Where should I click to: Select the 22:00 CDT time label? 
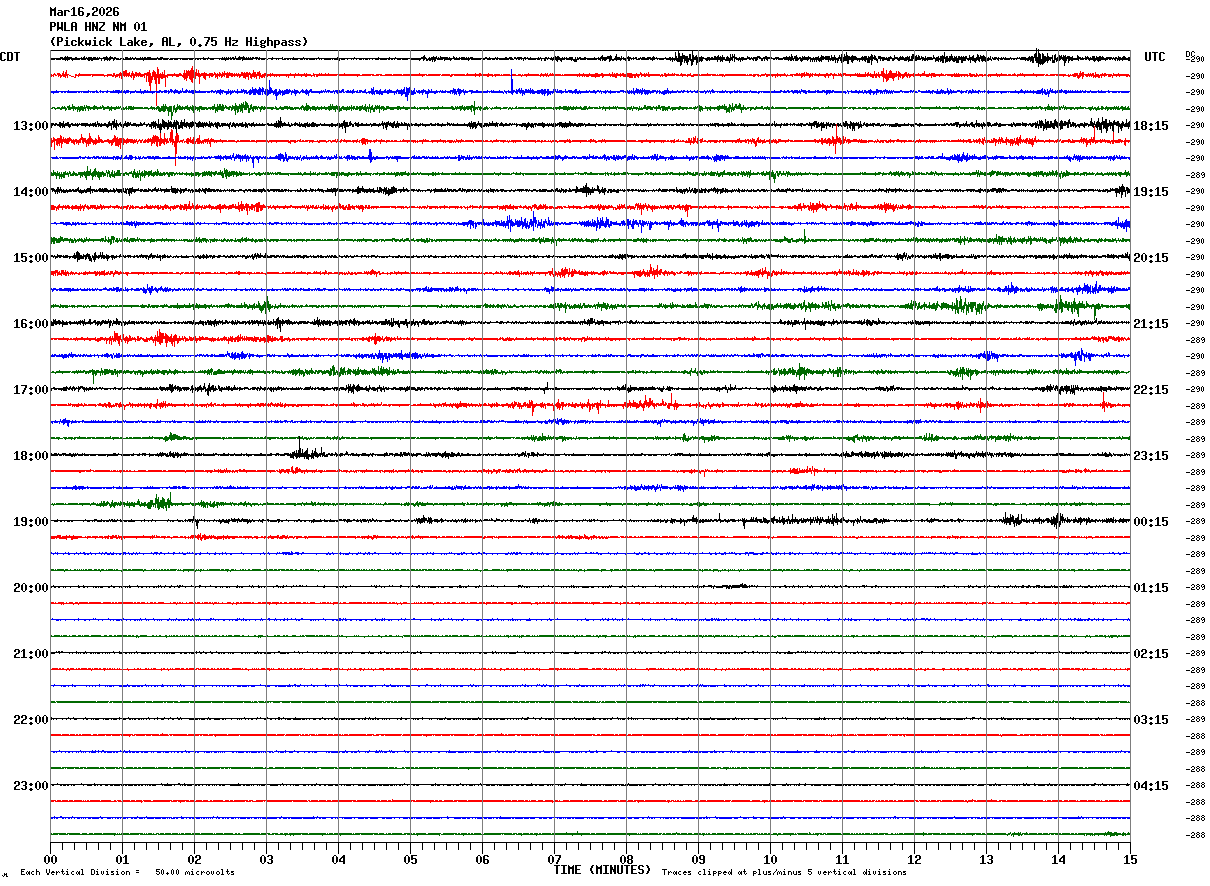click(30, 720)
